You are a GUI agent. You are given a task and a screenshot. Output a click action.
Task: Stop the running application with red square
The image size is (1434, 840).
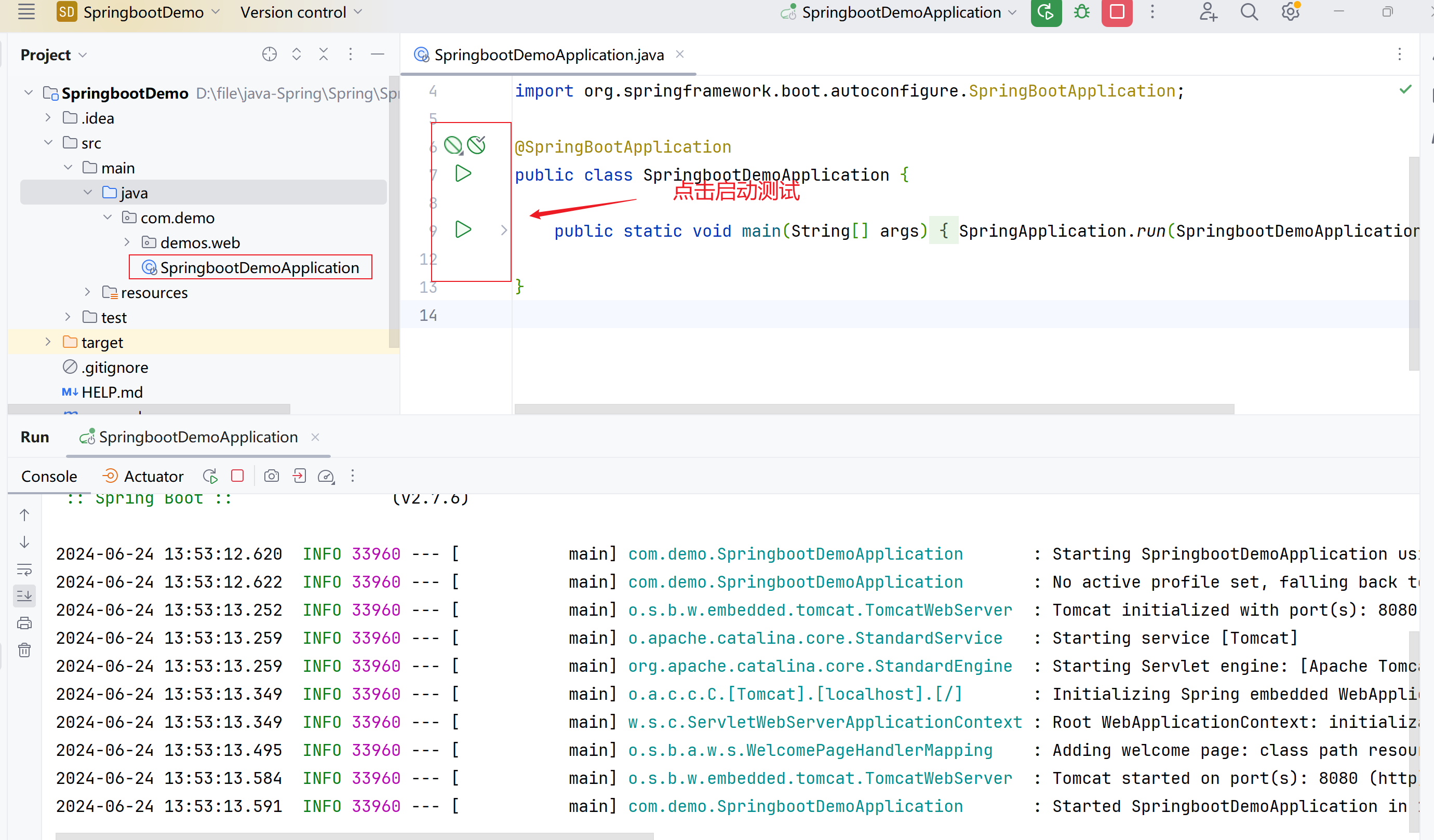point(1117,12)
